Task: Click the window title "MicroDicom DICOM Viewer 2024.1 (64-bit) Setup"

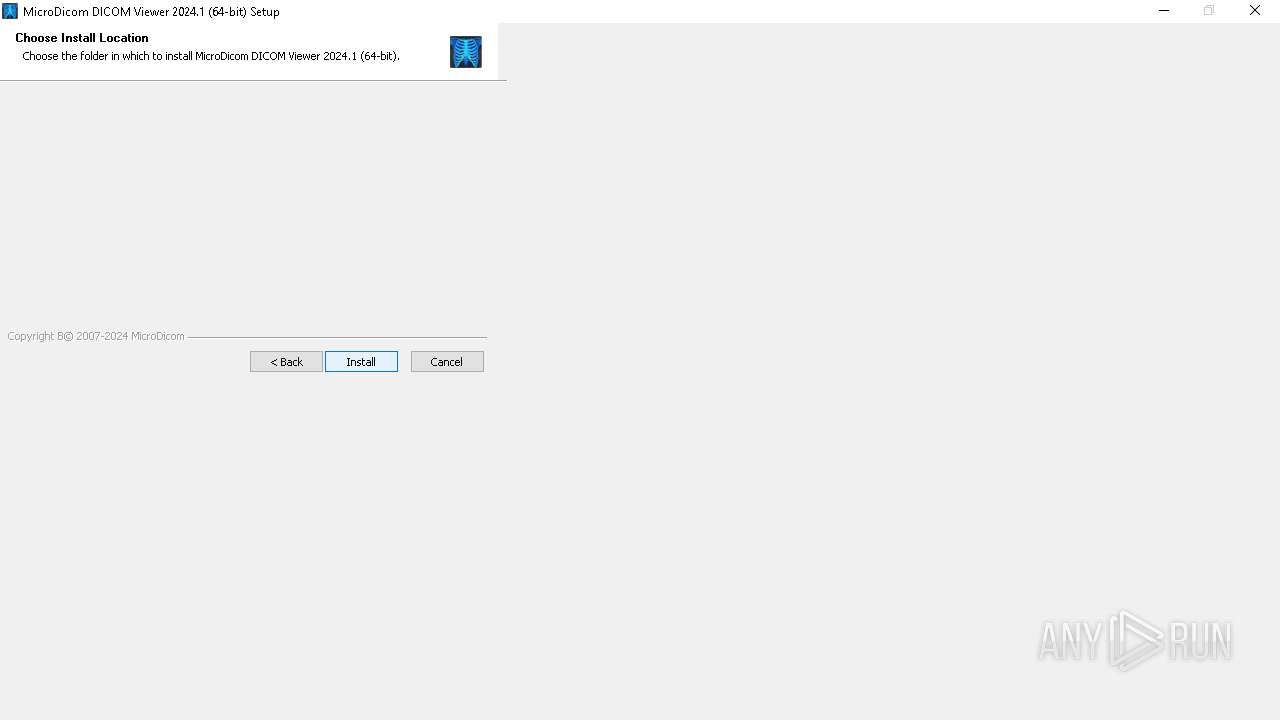Action: pyautogui.click(x=151, y=12)
